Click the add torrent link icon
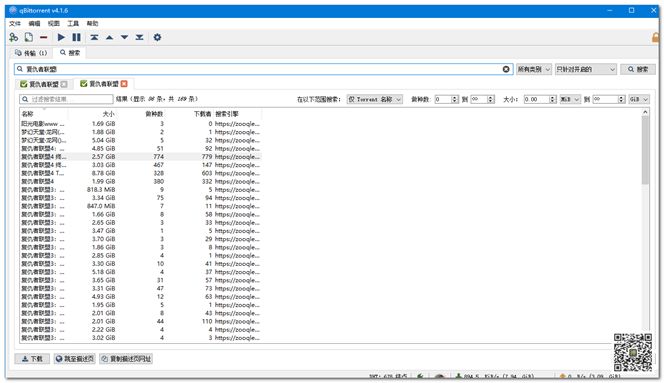664x383 pixels. click(x=14, y=38)
